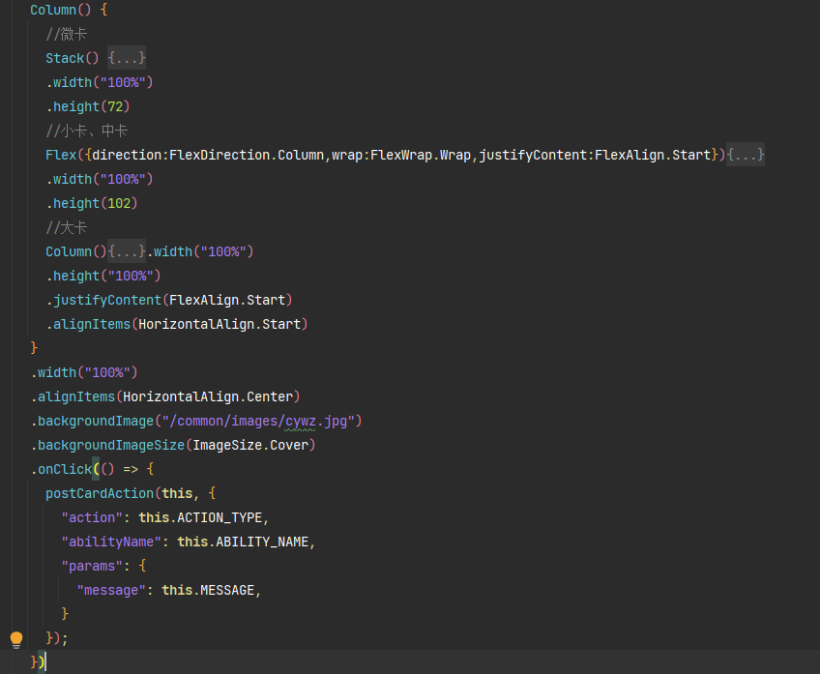The height and width of the screenshot is (674, 820).
Task: Place cursor at the closing '})' on last line
Action: (38, 662)
